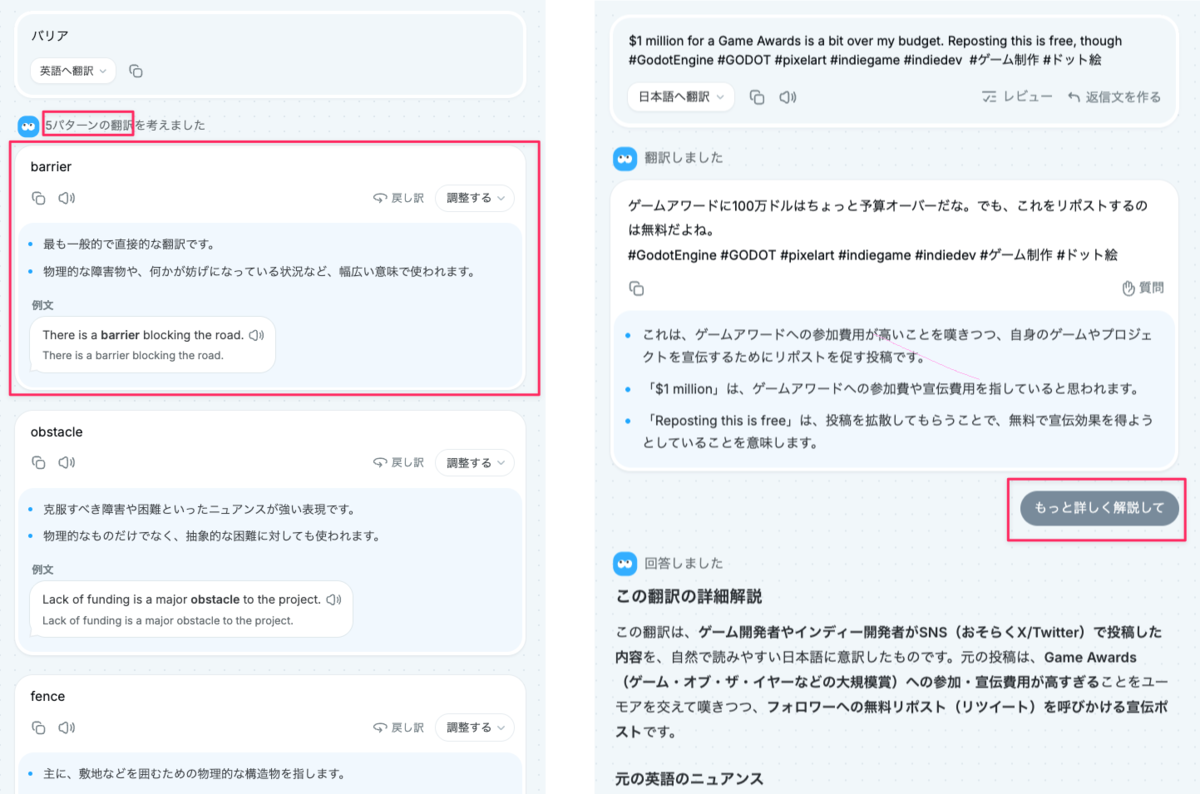Click the 例文 label in obstacle card
Image resolution: width=1200 pixels, height=794 pixels.
(42, 569)
